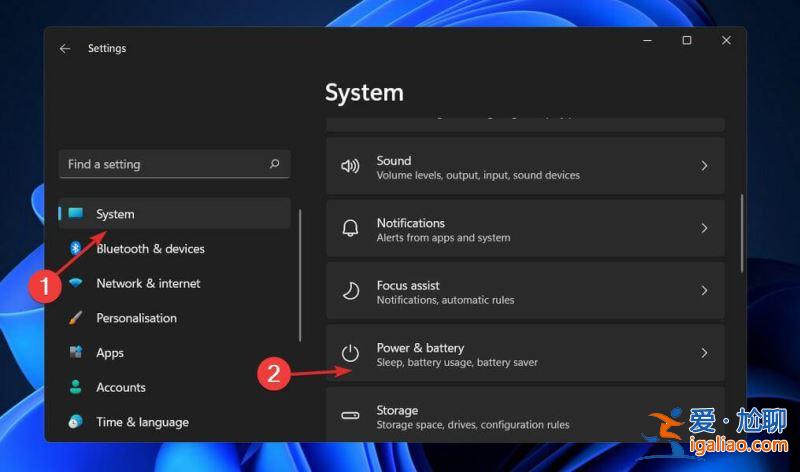Click the System page heading

tap(364, 93)
